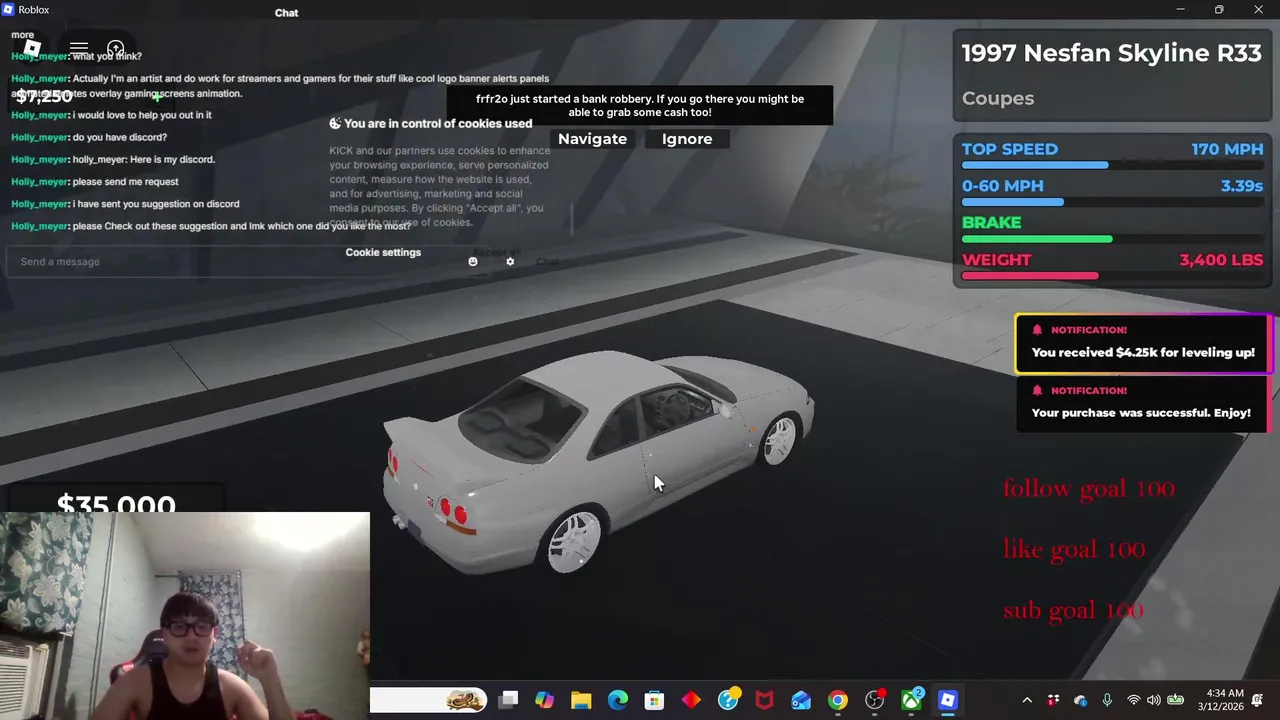Open the Wi-Fi network tray icon
The image size is (1280, 720).
[x=1133, y=700]
